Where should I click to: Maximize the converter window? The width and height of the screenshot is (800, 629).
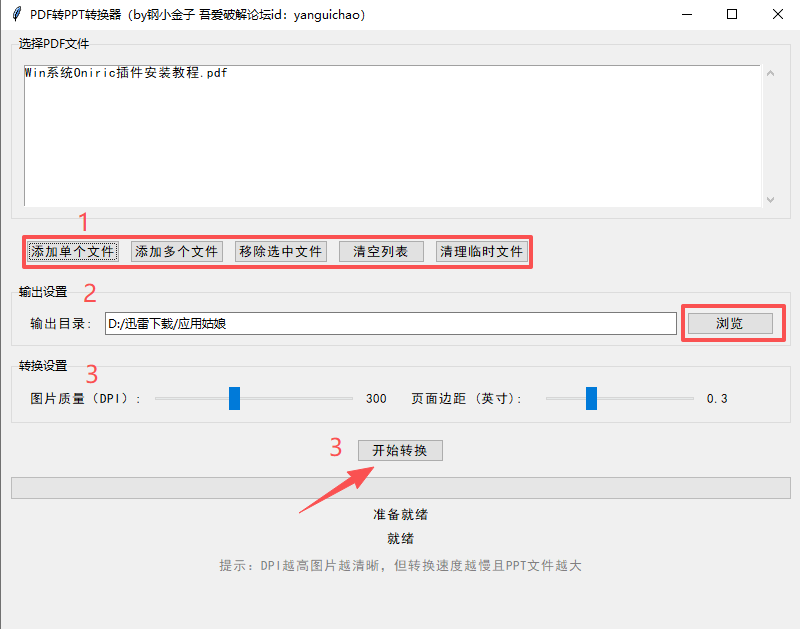point(731,15)
